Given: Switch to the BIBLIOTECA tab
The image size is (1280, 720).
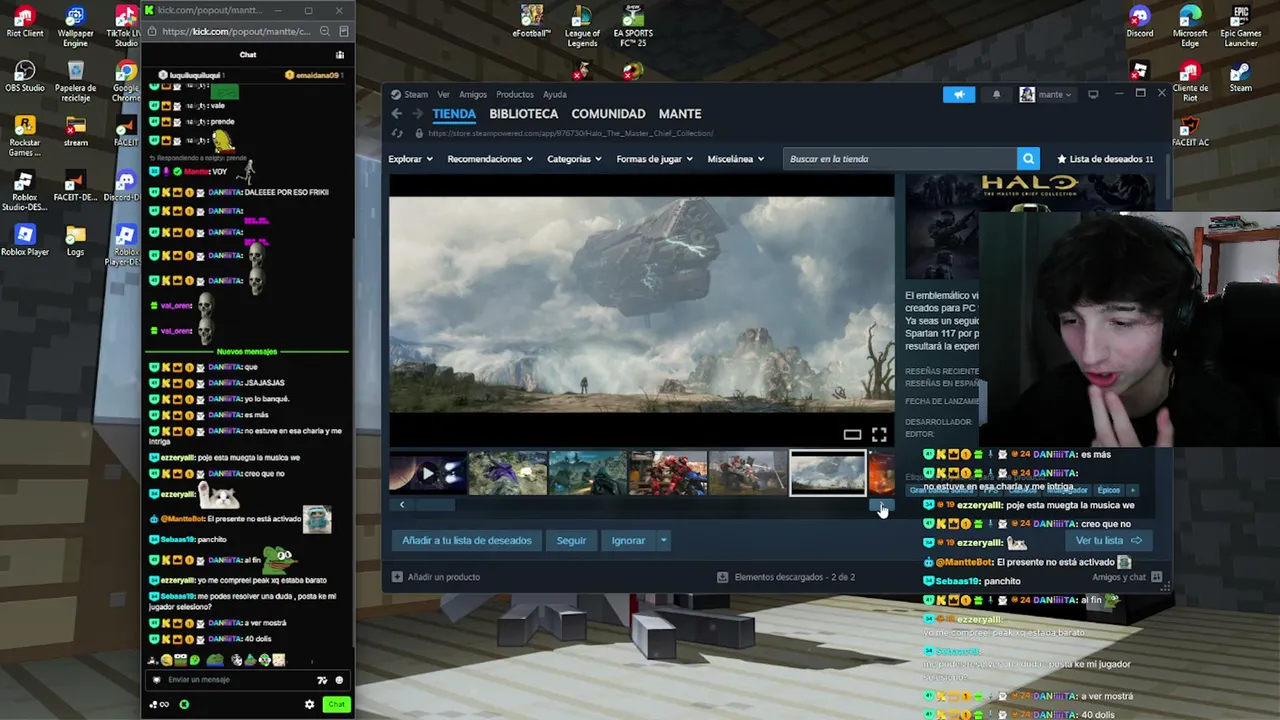Looking at the screenshot, I should [x=524, y=114].
